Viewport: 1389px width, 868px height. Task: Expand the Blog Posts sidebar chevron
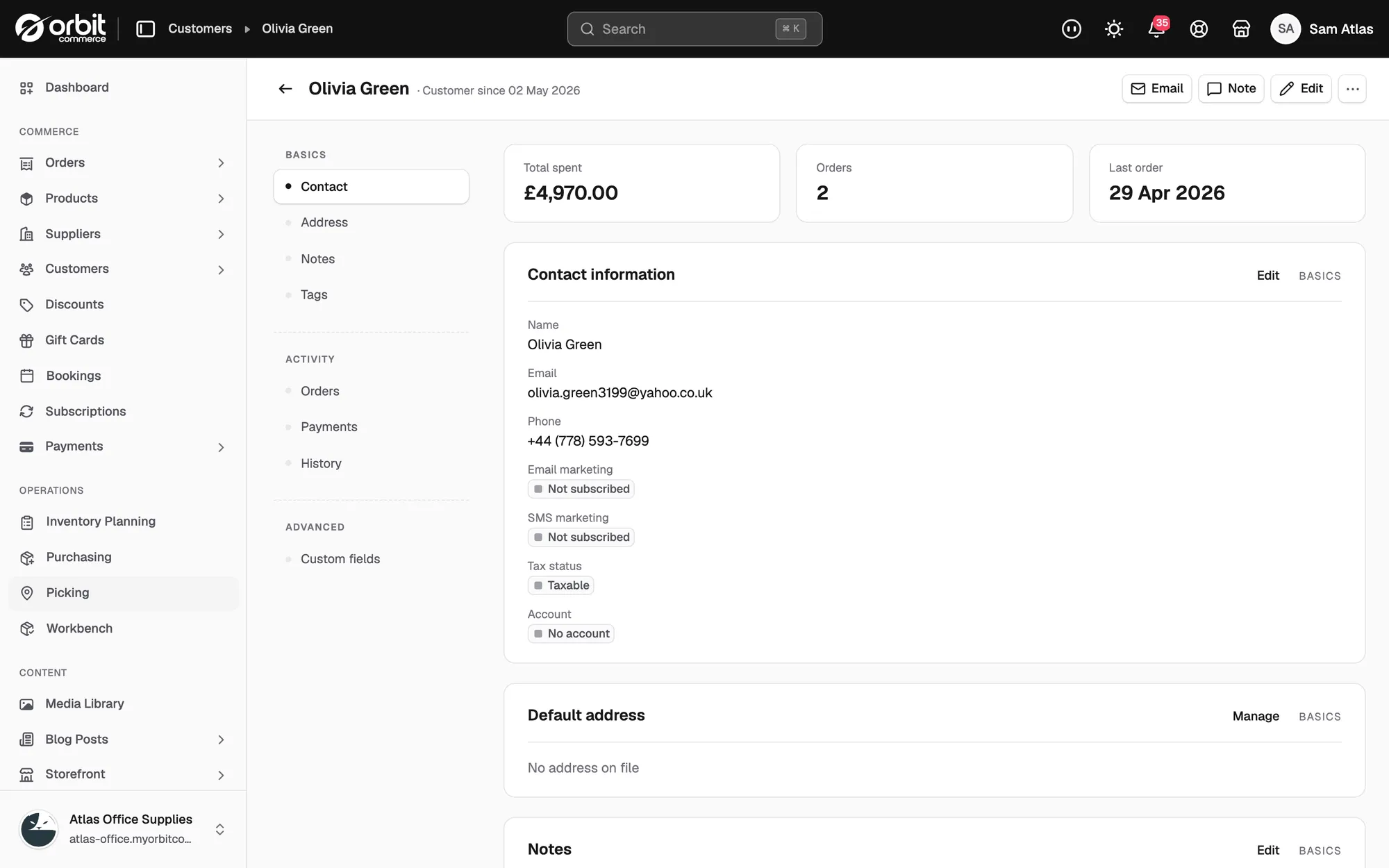point(221,740)
